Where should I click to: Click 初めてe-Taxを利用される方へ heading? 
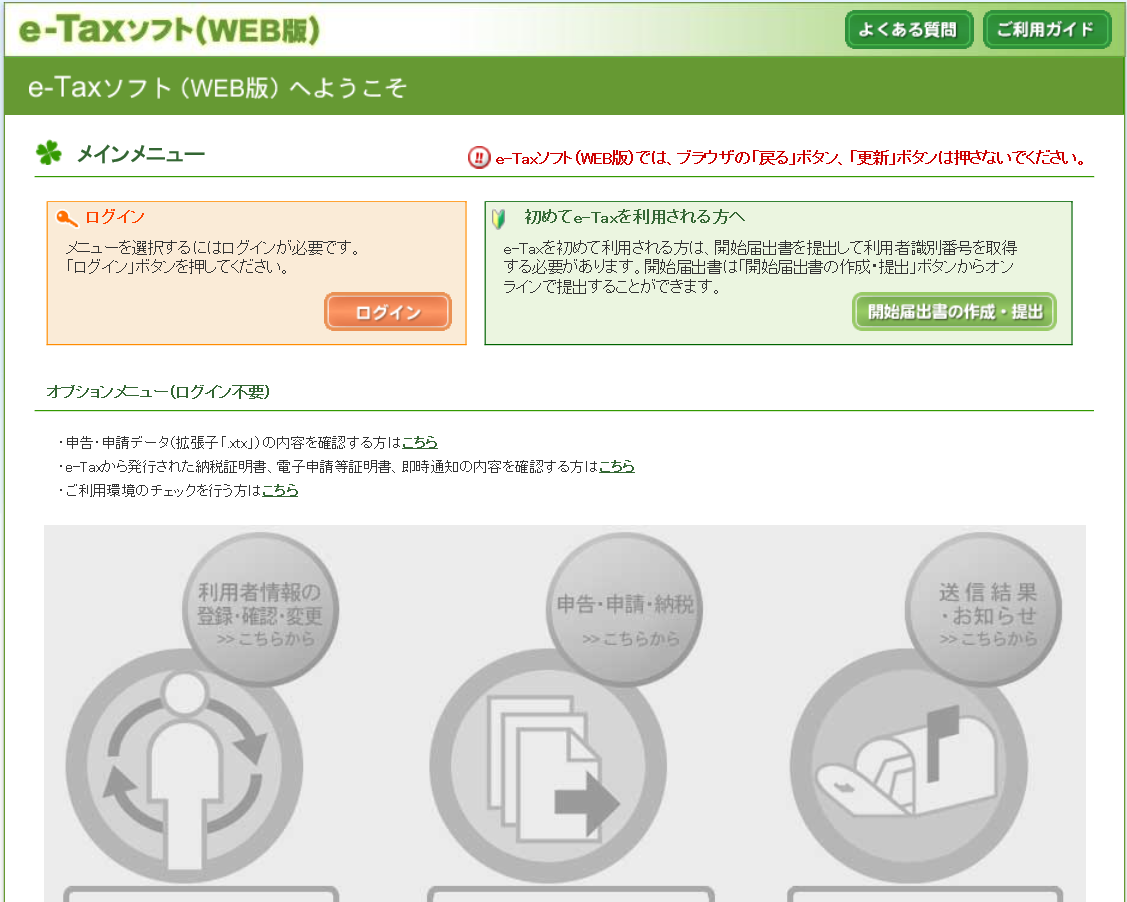pyautogui.click(x=635, y=217)
